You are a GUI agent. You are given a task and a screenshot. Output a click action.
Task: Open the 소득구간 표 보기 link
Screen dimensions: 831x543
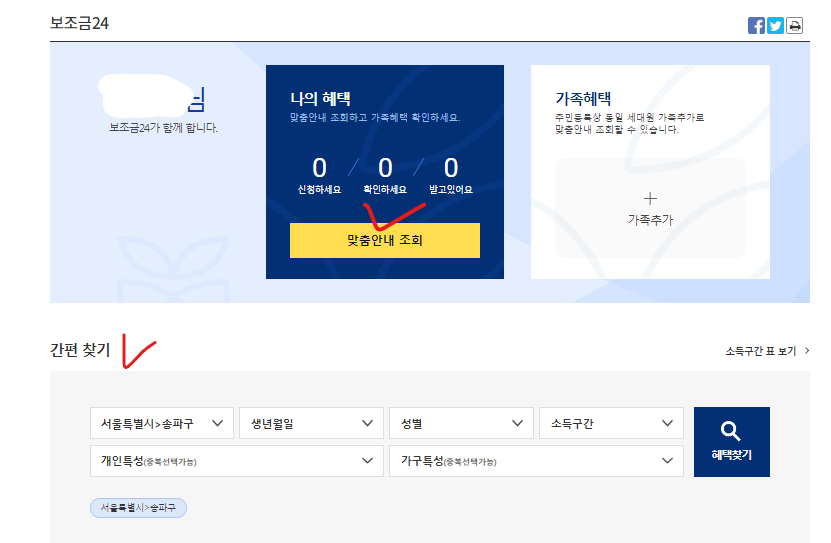[761, 351]
